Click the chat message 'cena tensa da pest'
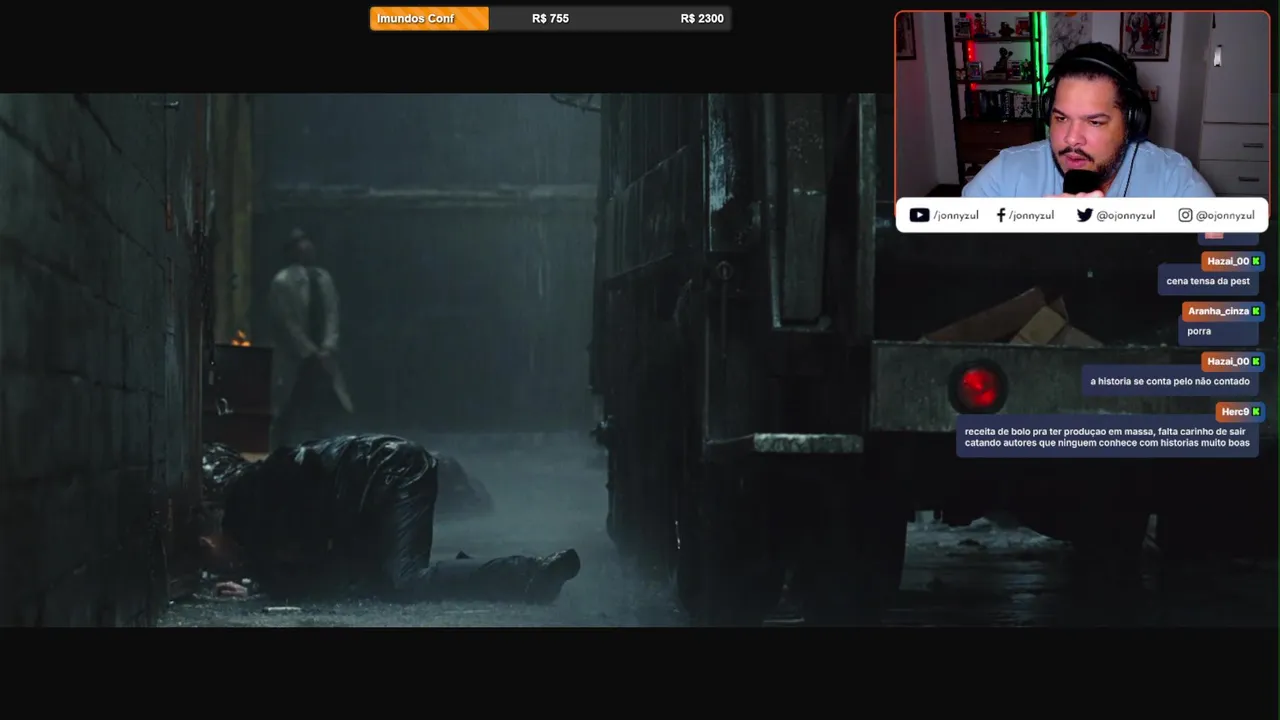Screen dimensions: 1280x720 click(x=1208, y=281)
